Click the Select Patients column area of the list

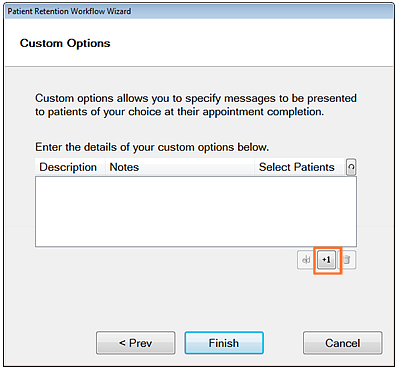pos(300,212)
